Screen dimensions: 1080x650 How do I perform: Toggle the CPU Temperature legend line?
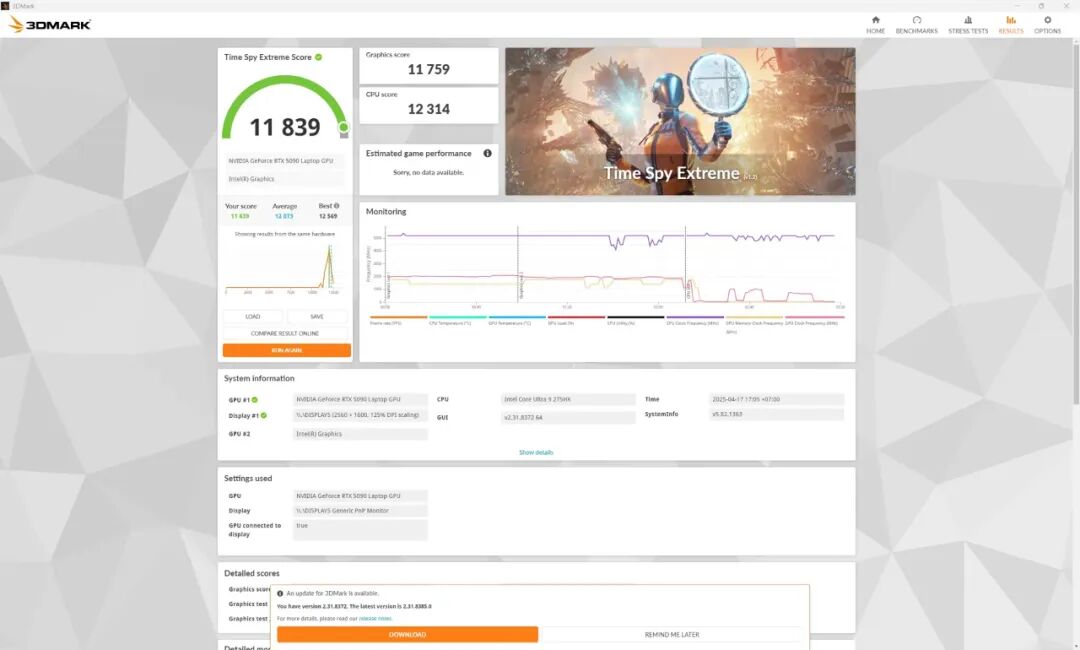pyautogui.click(x=457, y=320)
